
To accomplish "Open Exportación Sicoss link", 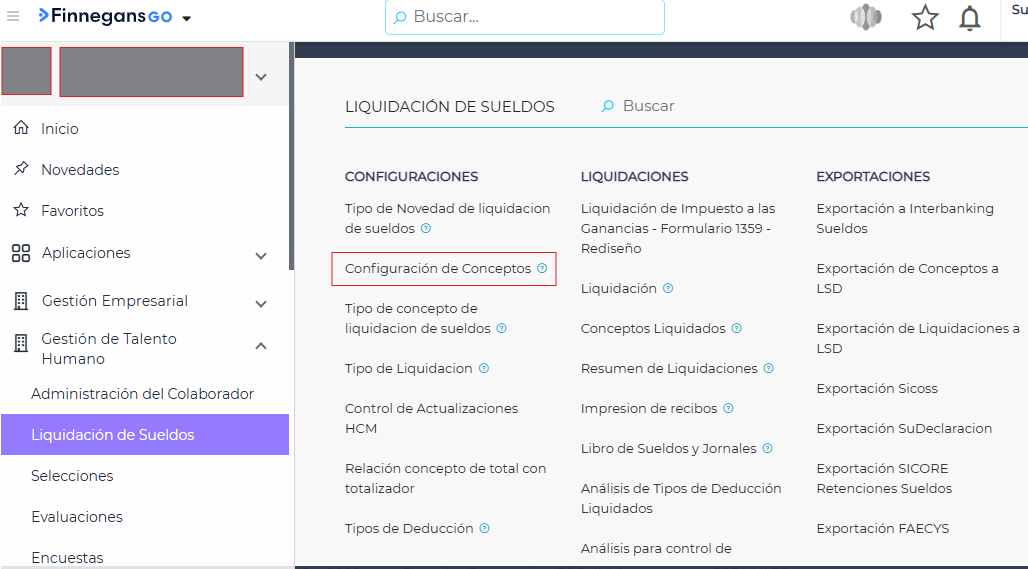I will 876,389.
